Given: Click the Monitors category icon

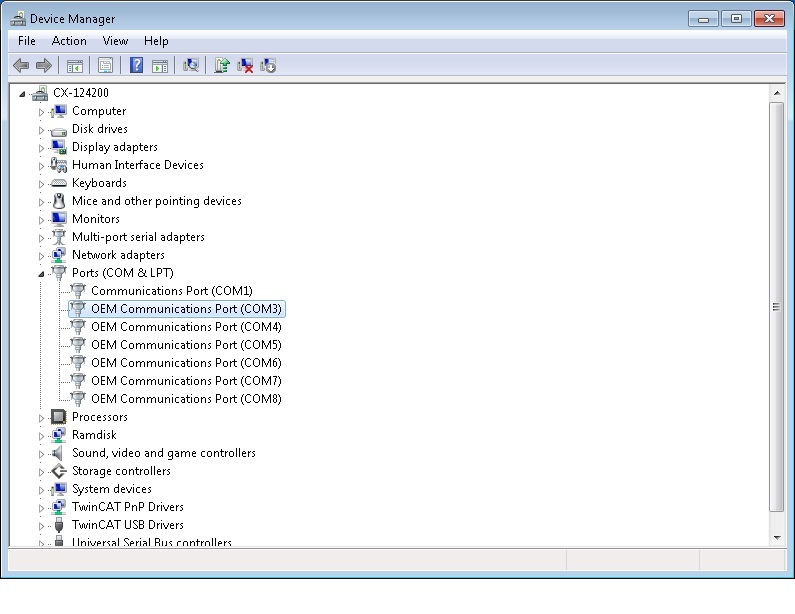Looking at the screenshot, I should (59, 219).
